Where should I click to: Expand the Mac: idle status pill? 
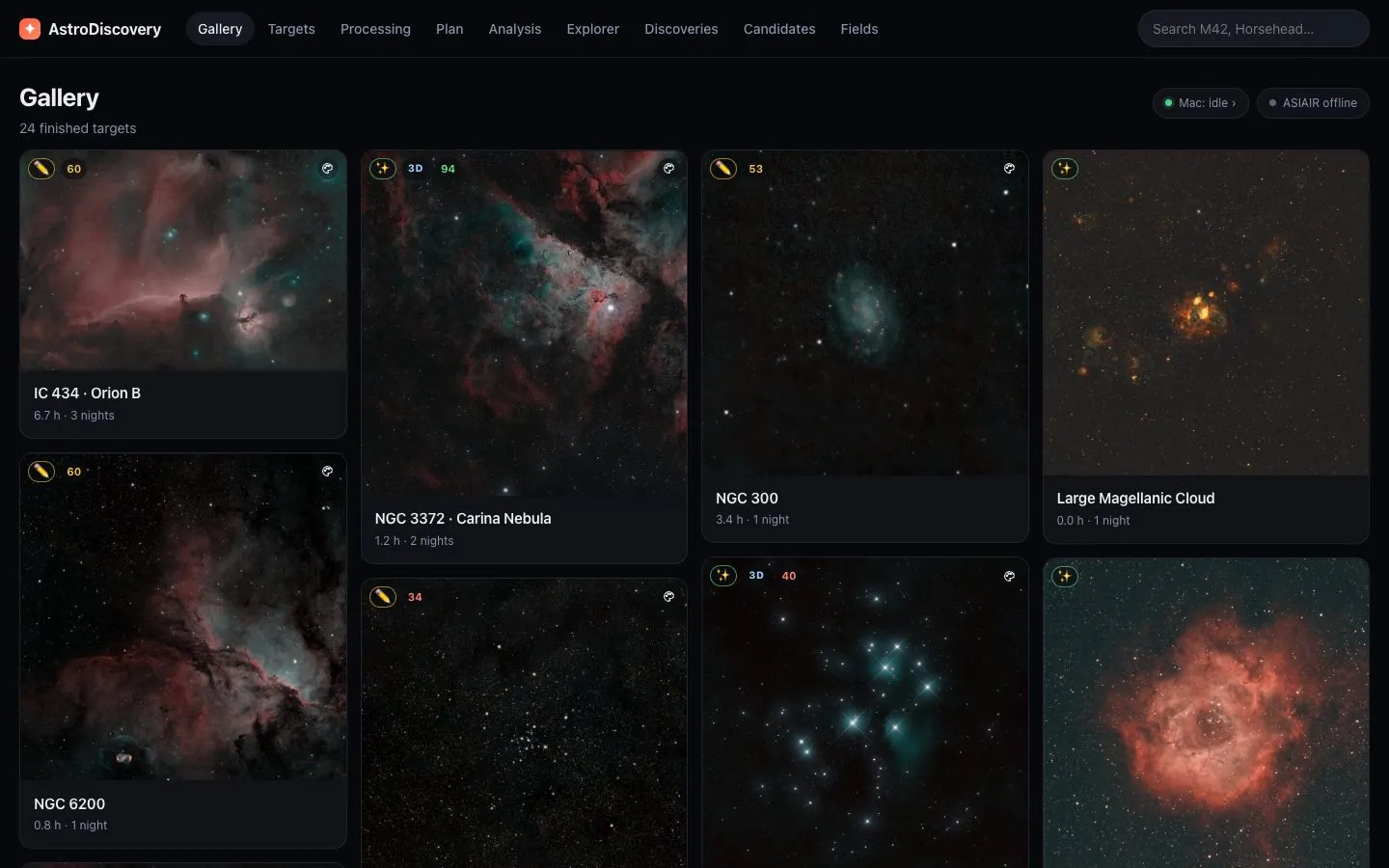[x=1201, y=103]
